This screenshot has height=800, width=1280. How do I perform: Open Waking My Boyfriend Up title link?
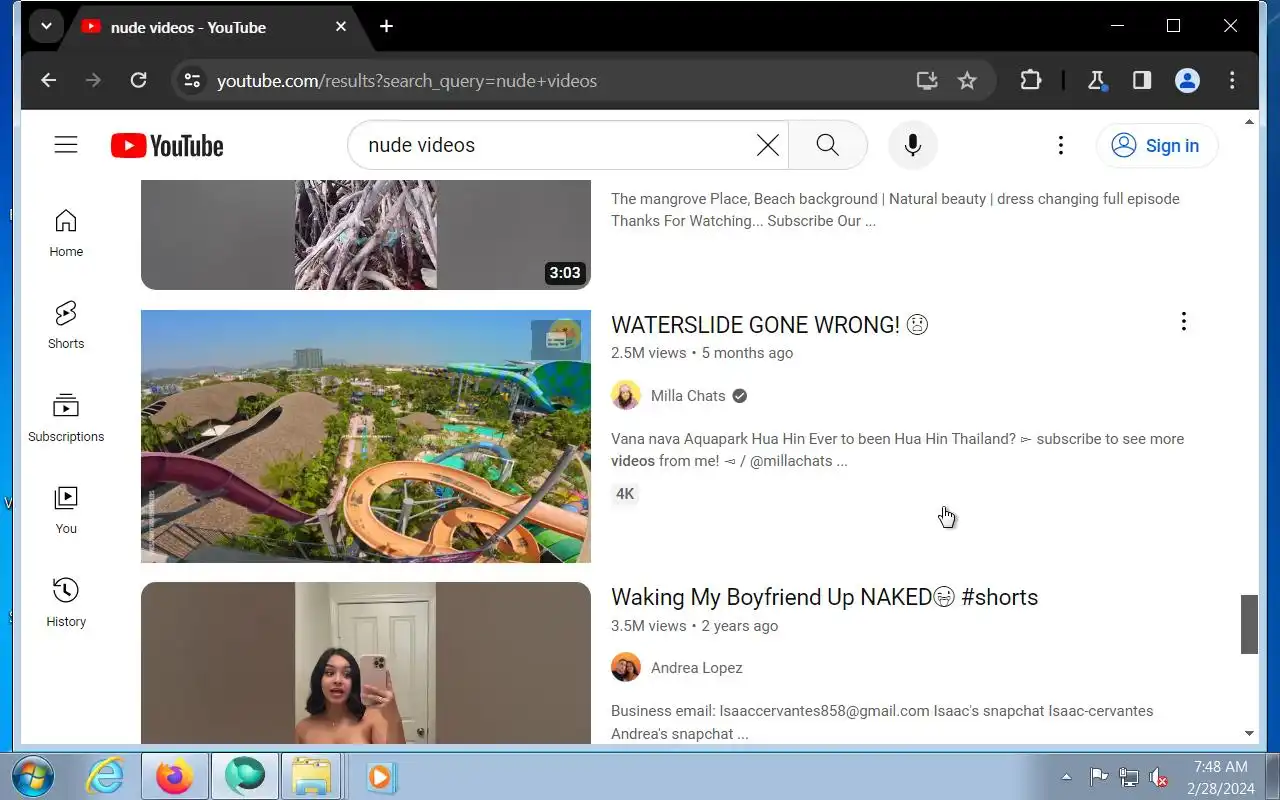(x=825, y=597)
